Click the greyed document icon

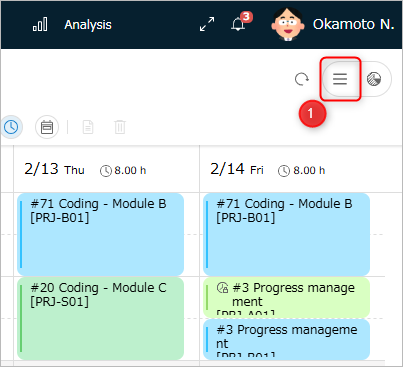point(88,127)
